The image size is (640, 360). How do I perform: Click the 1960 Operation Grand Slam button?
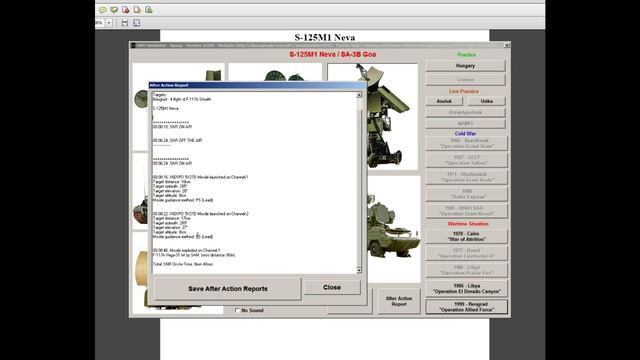[467, 143]
